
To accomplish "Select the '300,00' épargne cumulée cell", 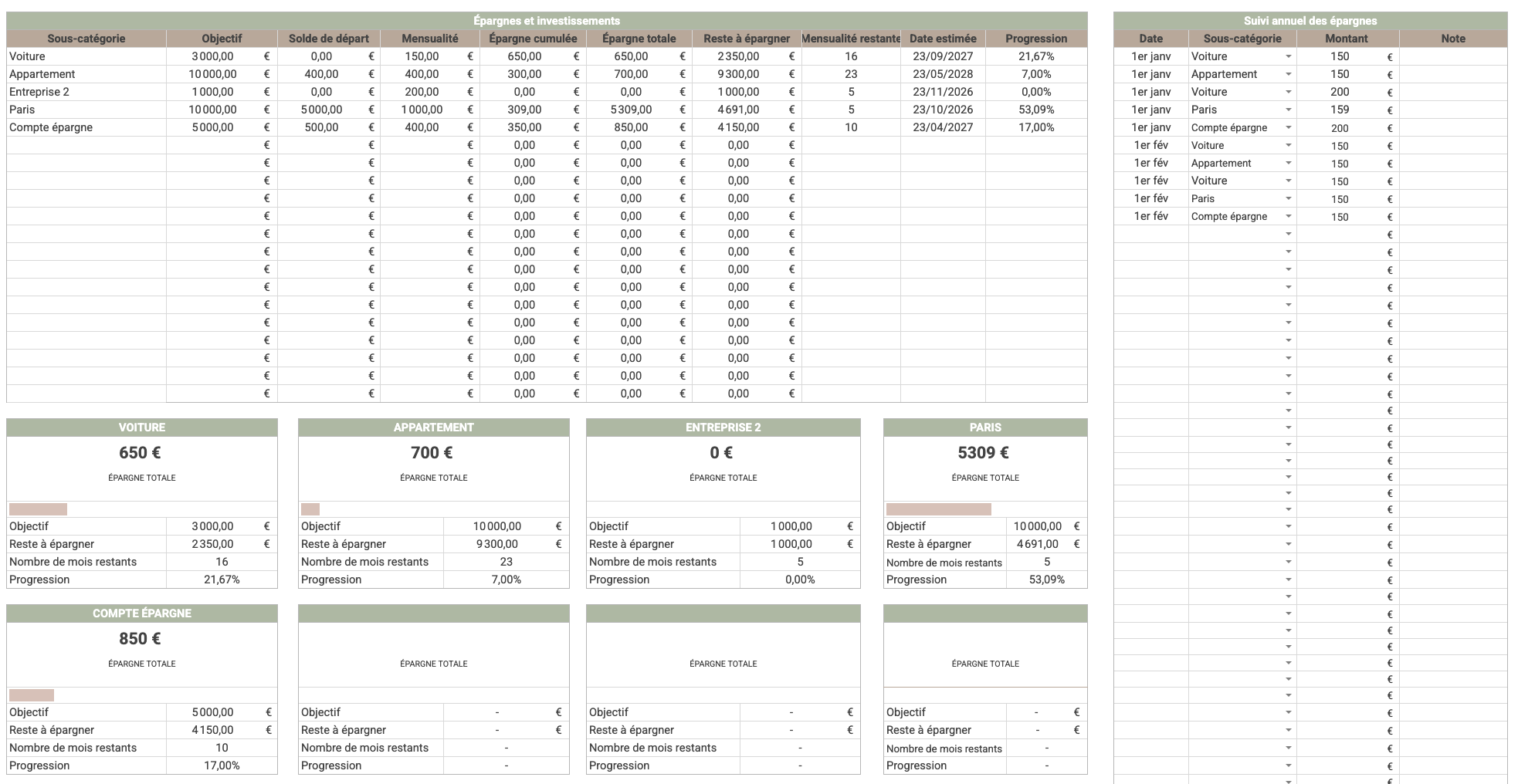I will (x=533, y=74).
